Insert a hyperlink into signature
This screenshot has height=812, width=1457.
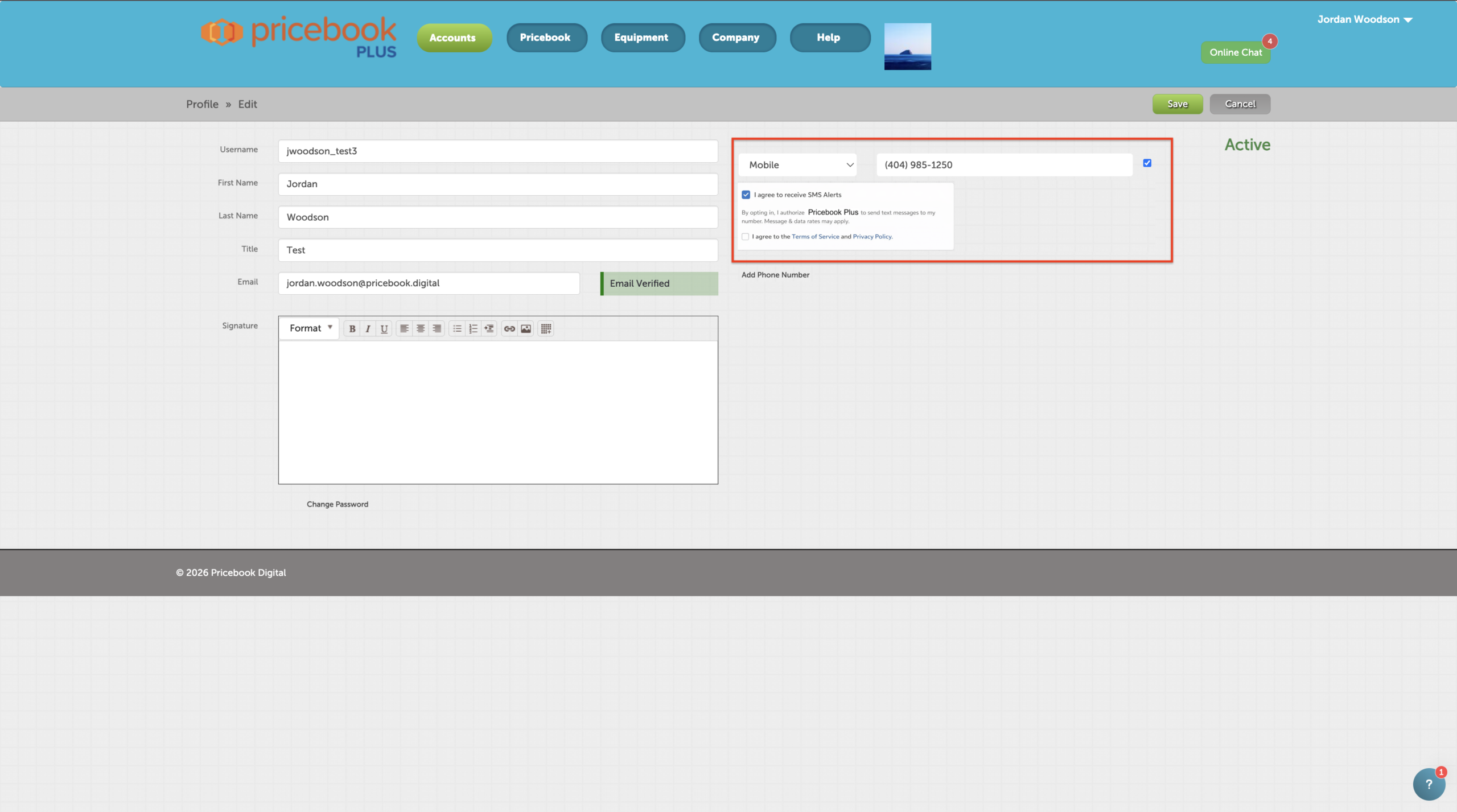[x=509, y=328]
